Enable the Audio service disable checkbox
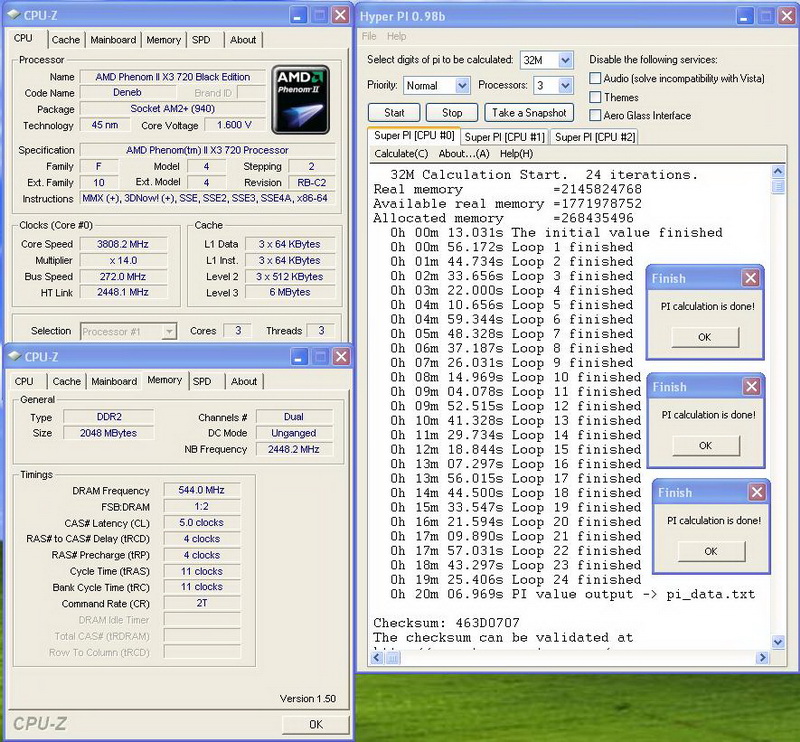This screenshot has height=742, width=800. pyautogui.click(x=596, y=78)
